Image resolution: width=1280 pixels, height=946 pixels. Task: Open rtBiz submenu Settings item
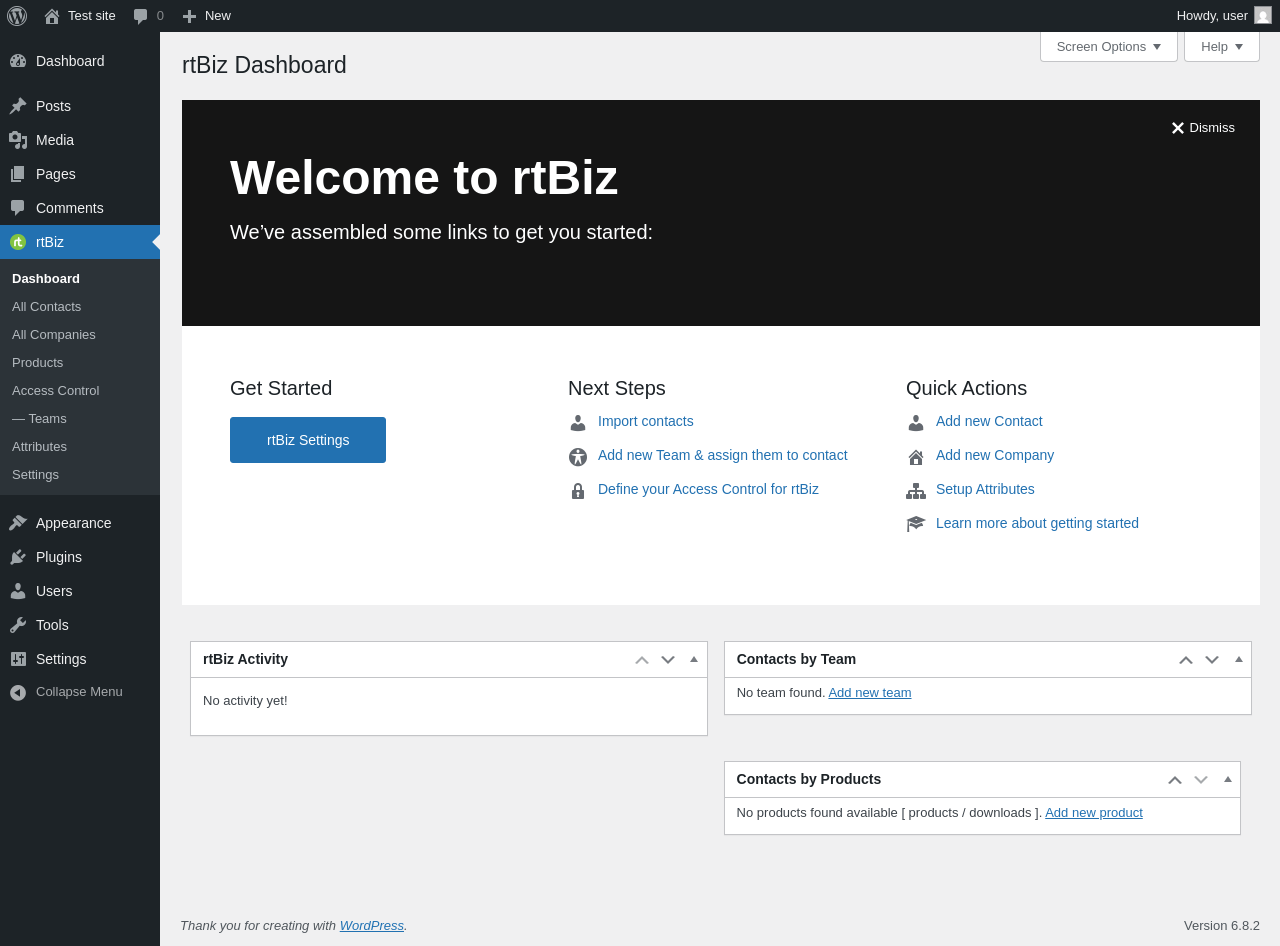pyautogui.click(x=80, y=475)
